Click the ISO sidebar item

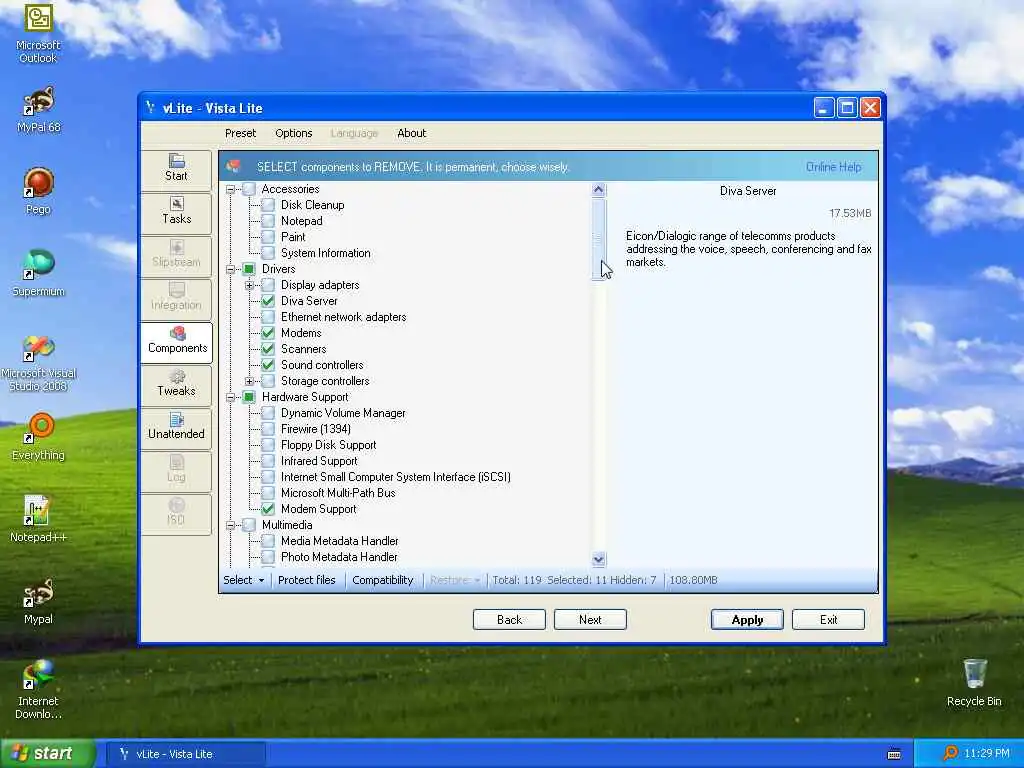point(176,513)
